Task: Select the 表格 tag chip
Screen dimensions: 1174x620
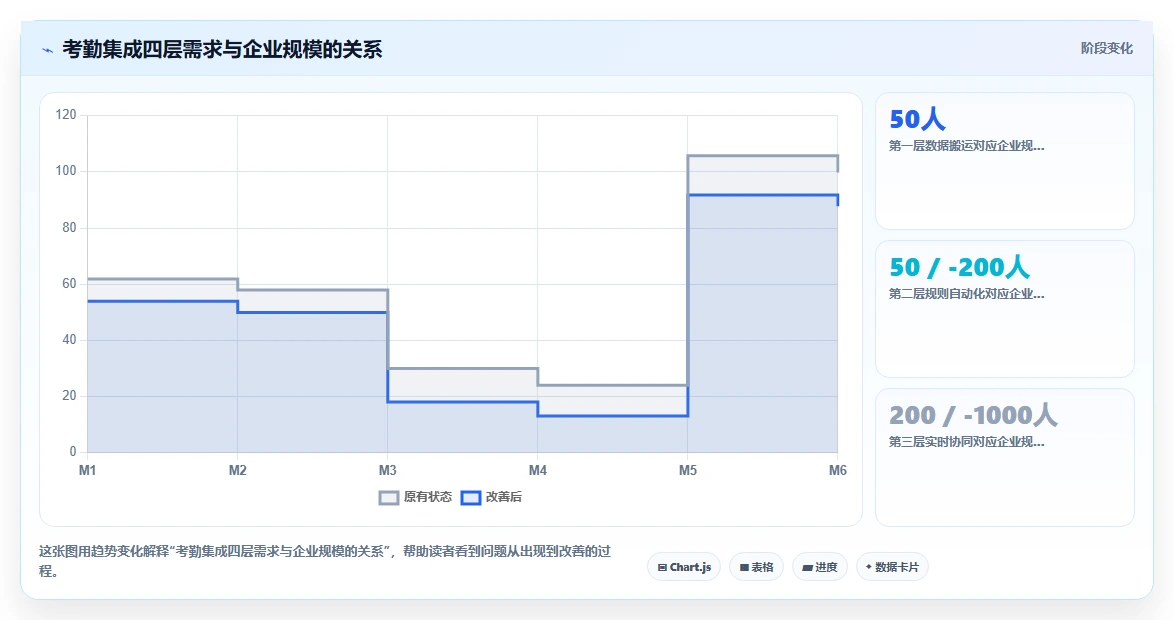Action: 756,567
